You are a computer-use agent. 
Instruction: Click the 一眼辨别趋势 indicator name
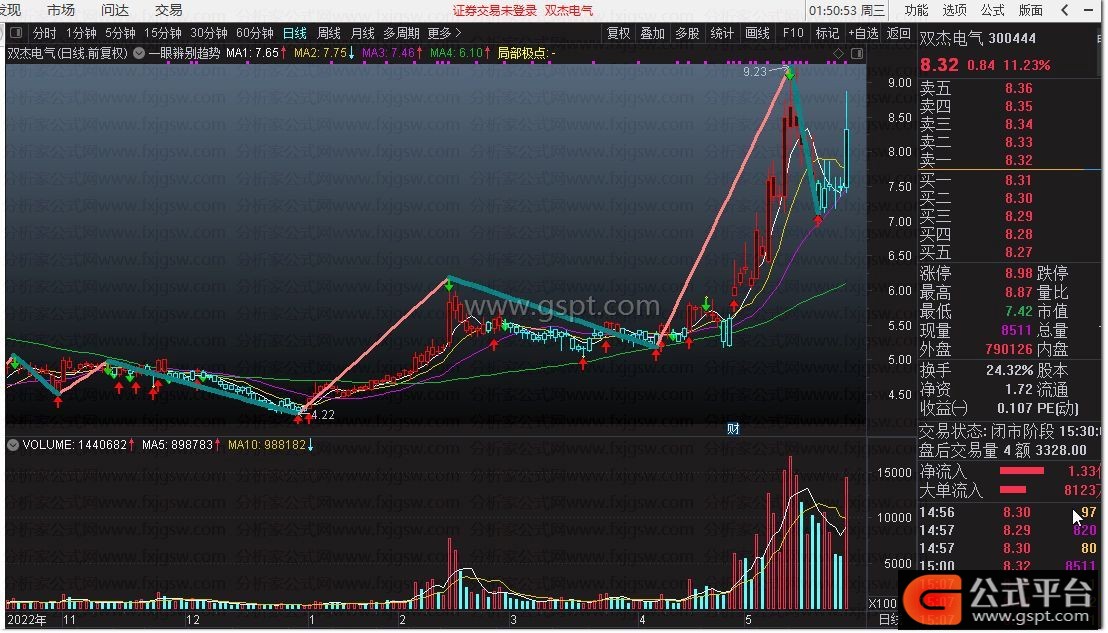pos(184,53)
